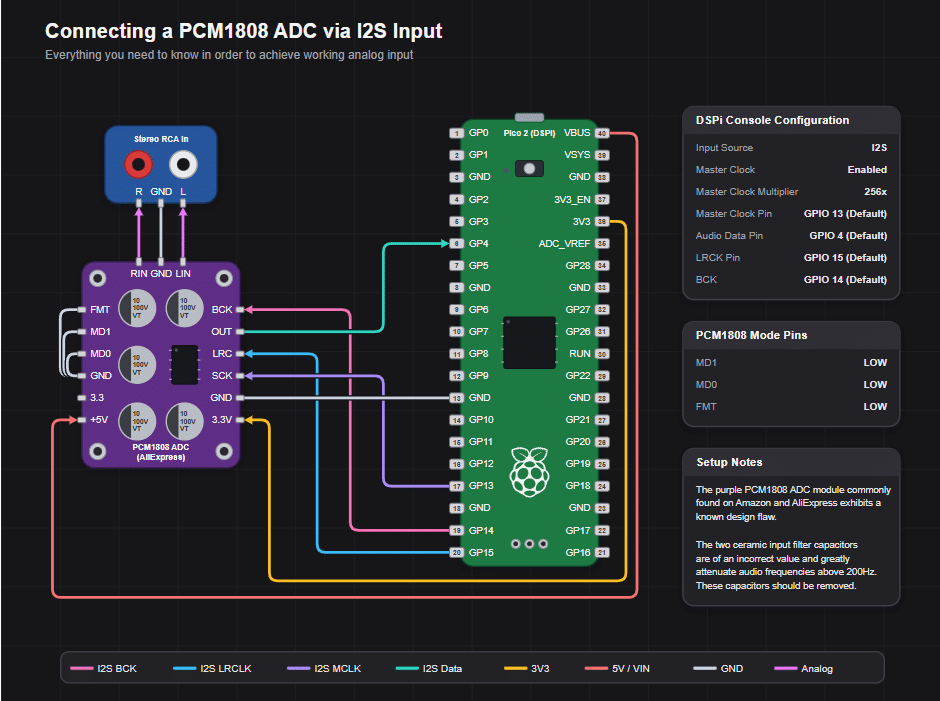Image resolution: width=940 pixels, height=701 pixels.
Task: Click the SCK pin label on the PCM1808 board
Action: tap(222, 375)
